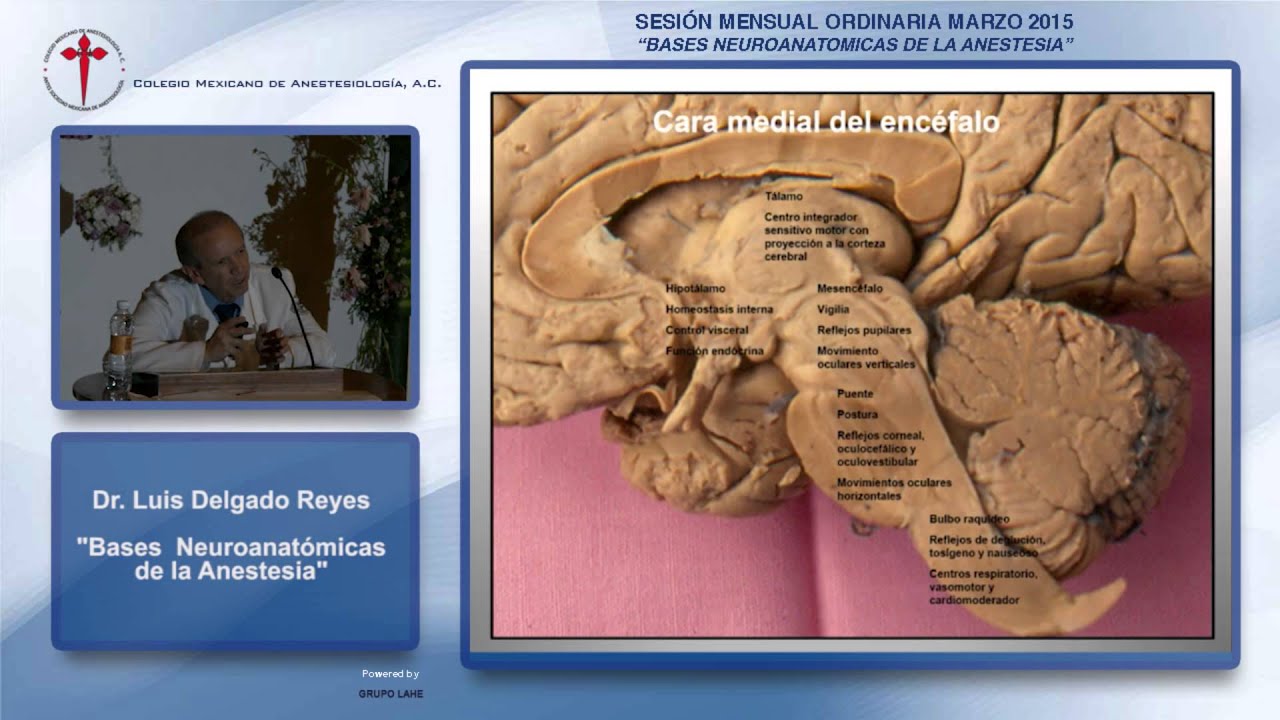
Task: Click the "Puente" label
Action: [x=855, y=394]
